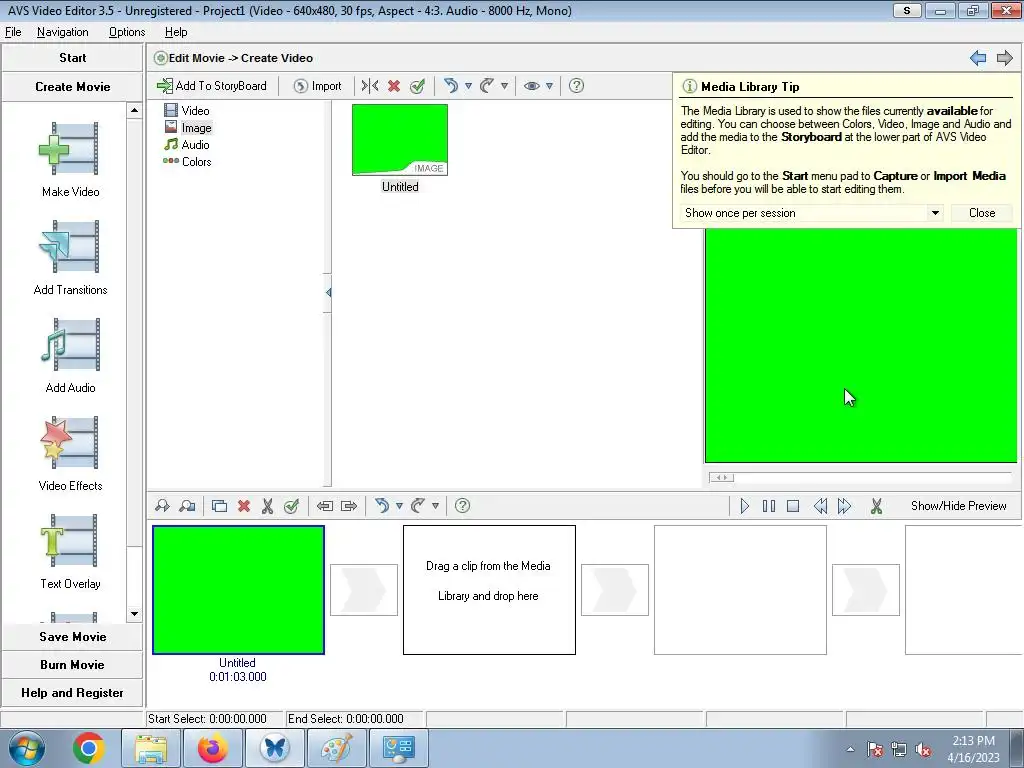Open the Navigation menu
The height and width of the screenshot is (768, 1024).
tap(63, 32)
